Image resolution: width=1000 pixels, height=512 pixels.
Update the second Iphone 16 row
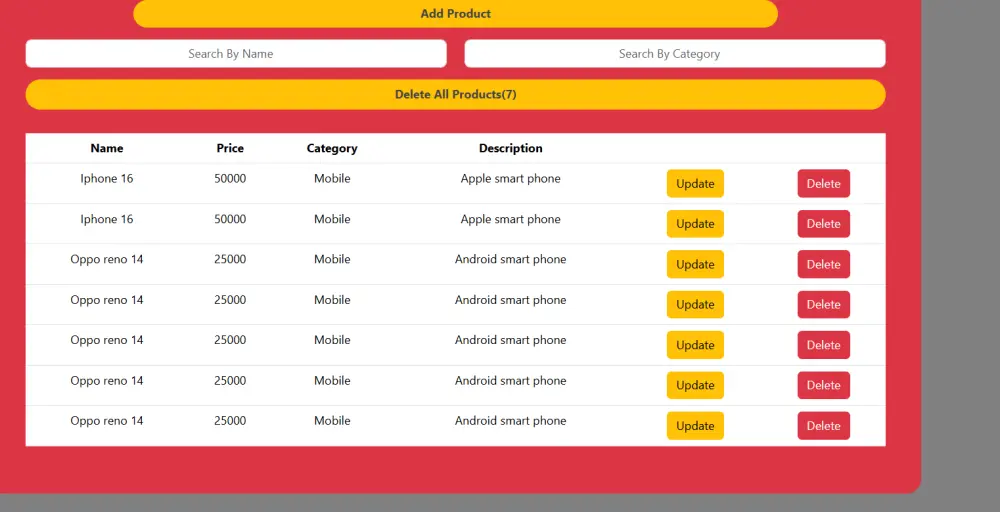point(695,224)
